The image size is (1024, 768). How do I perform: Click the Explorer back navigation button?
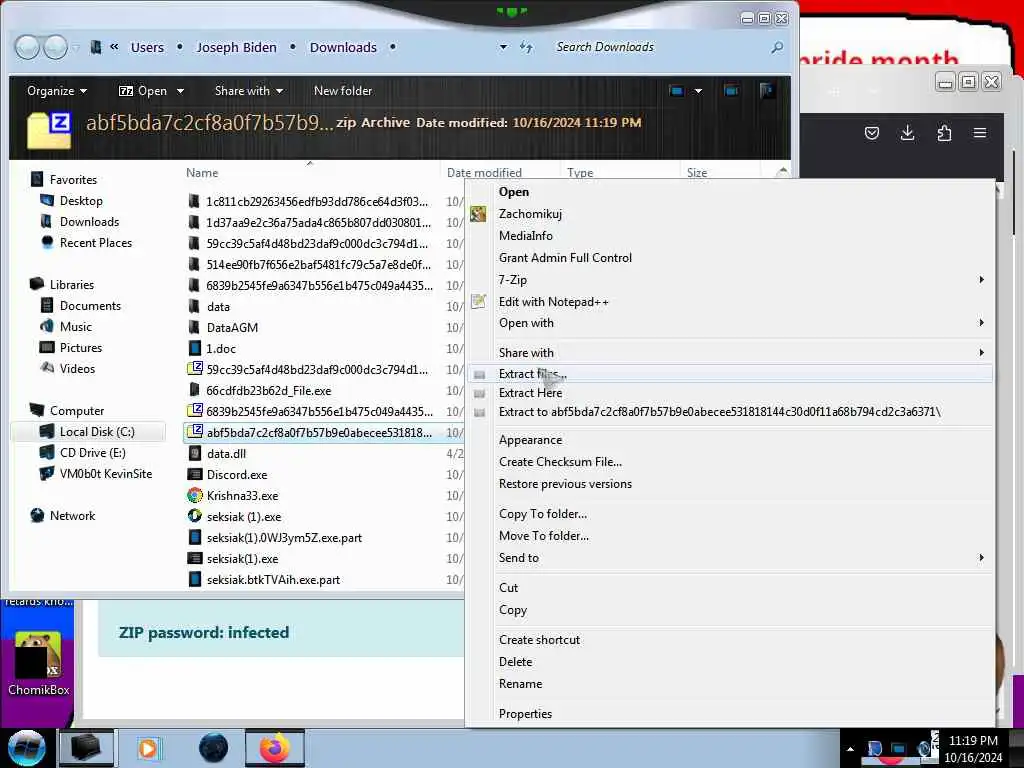[x=27, y=47]
